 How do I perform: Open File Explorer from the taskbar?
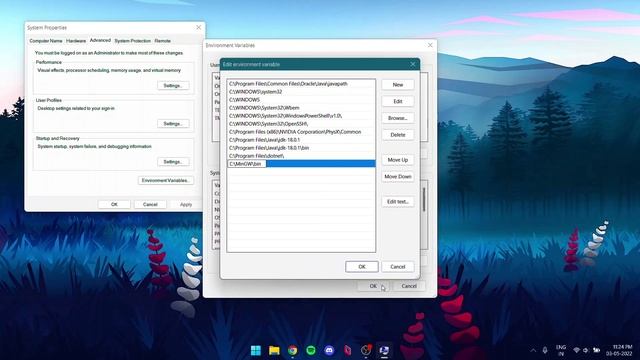tap(274, 350)
